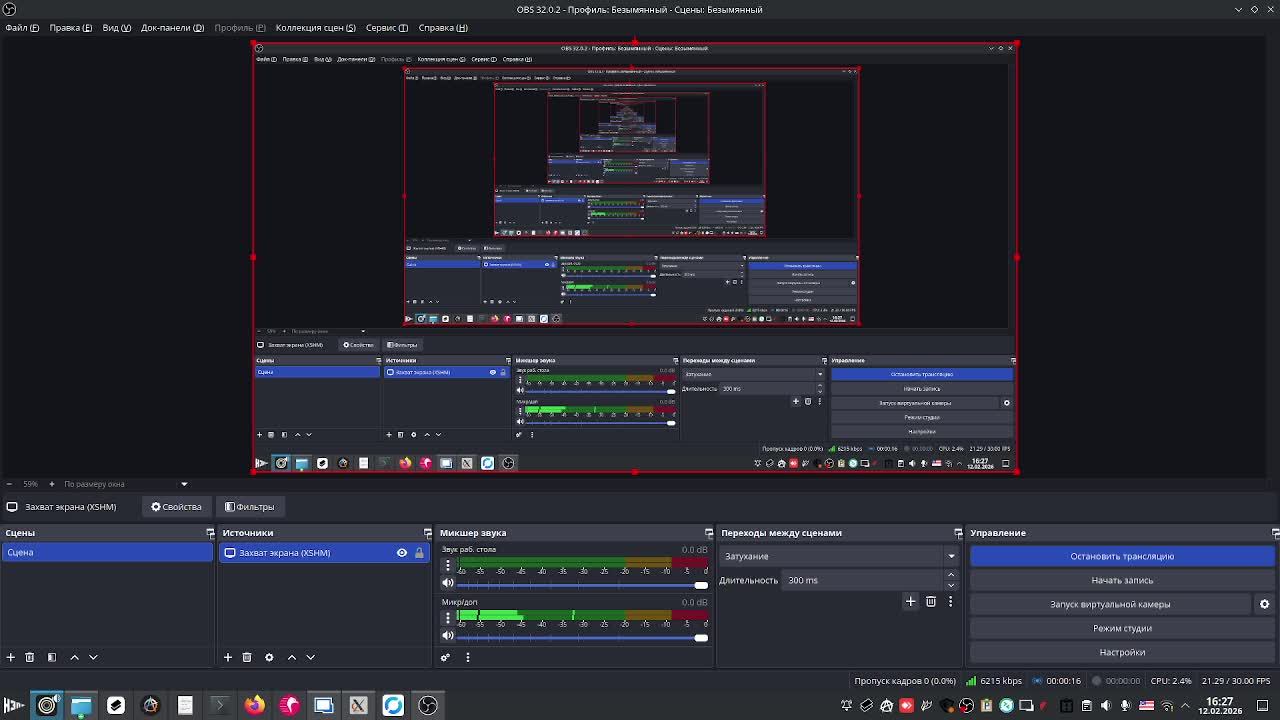Open Firefox from the taskbar
The width and height of the screenshot is (1280, 720).
click(254, 705)
